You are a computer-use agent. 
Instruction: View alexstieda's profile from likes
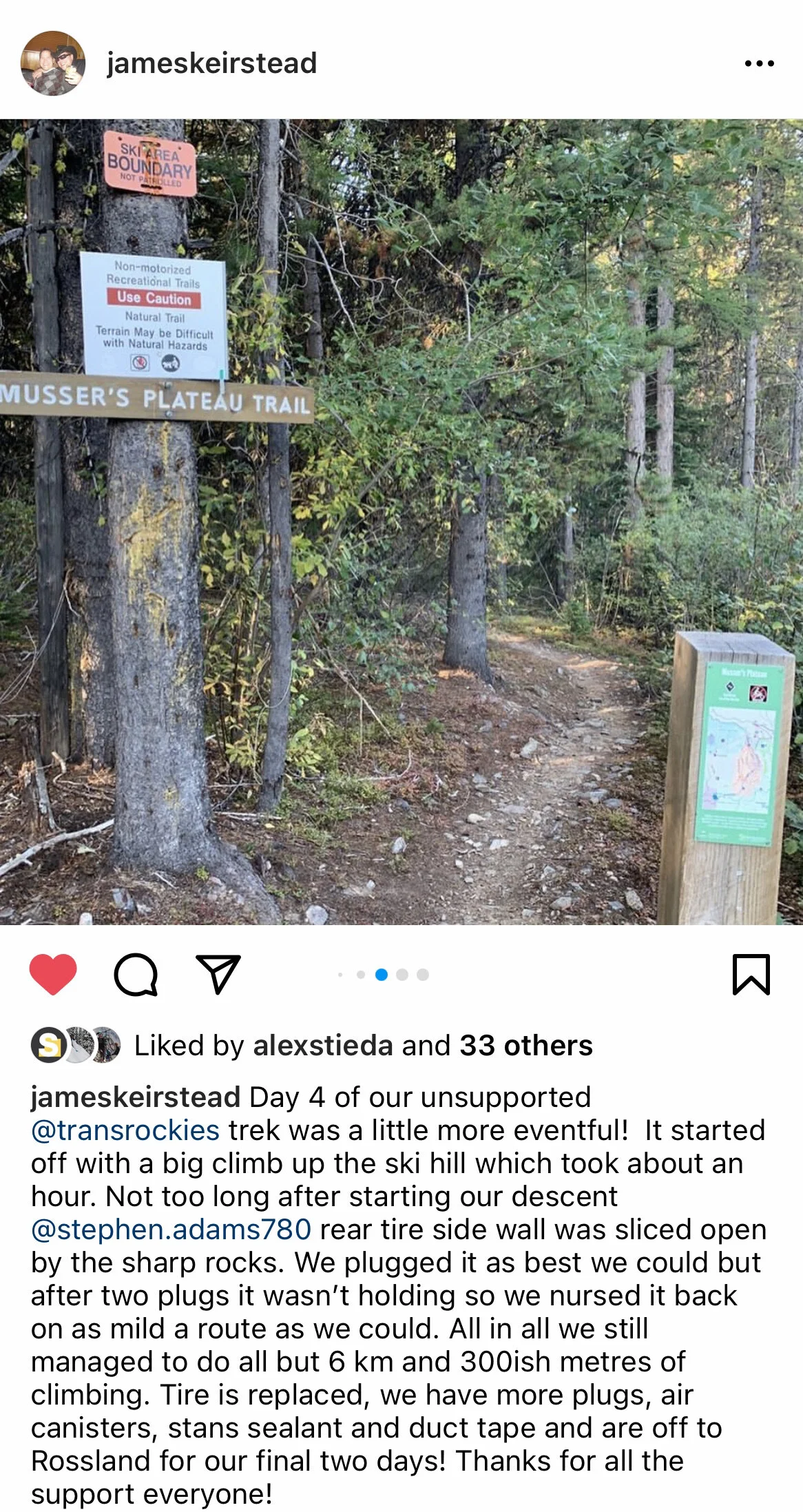click(x=323, y=1046)
